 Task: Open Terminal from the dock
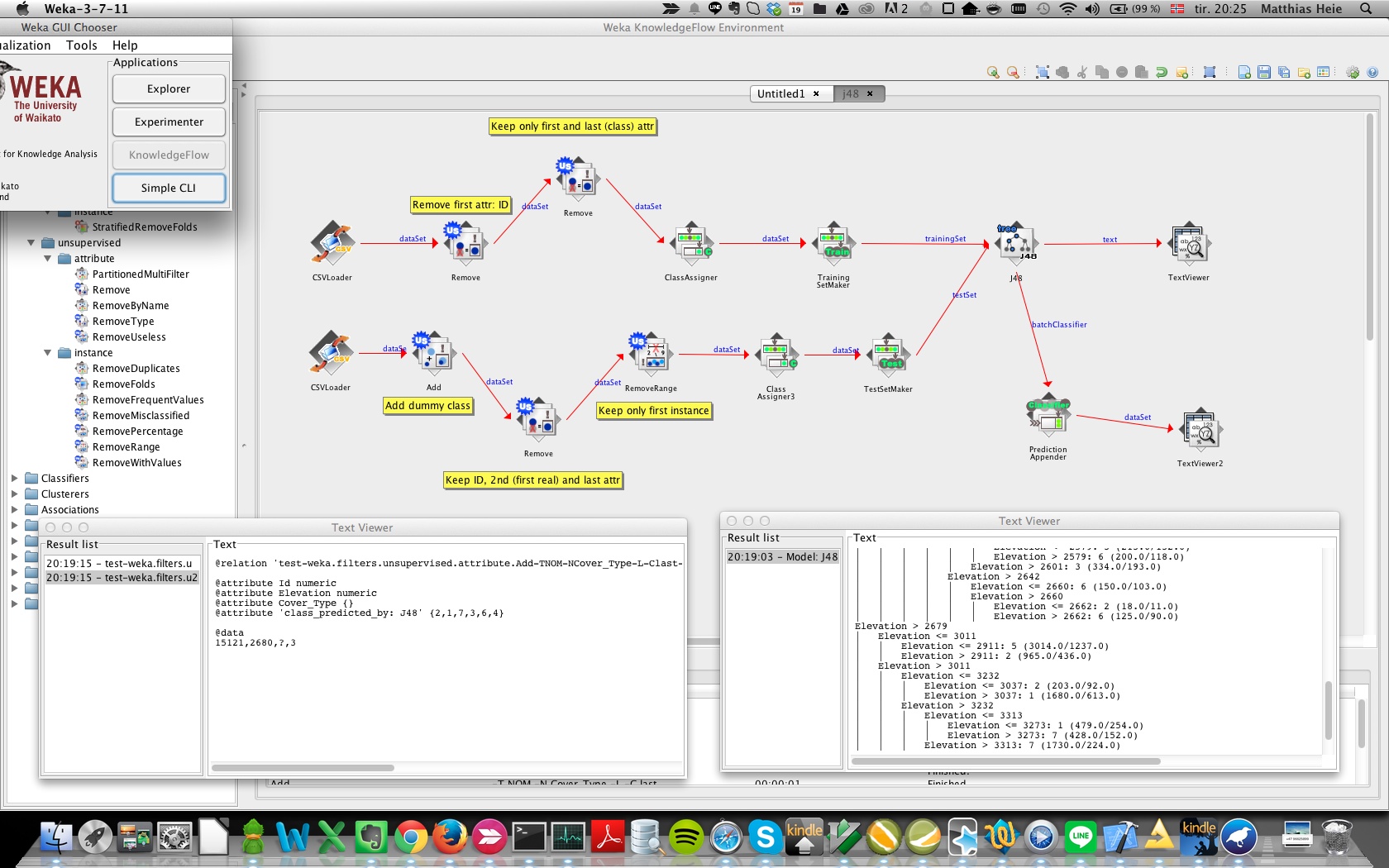(529, 837)
